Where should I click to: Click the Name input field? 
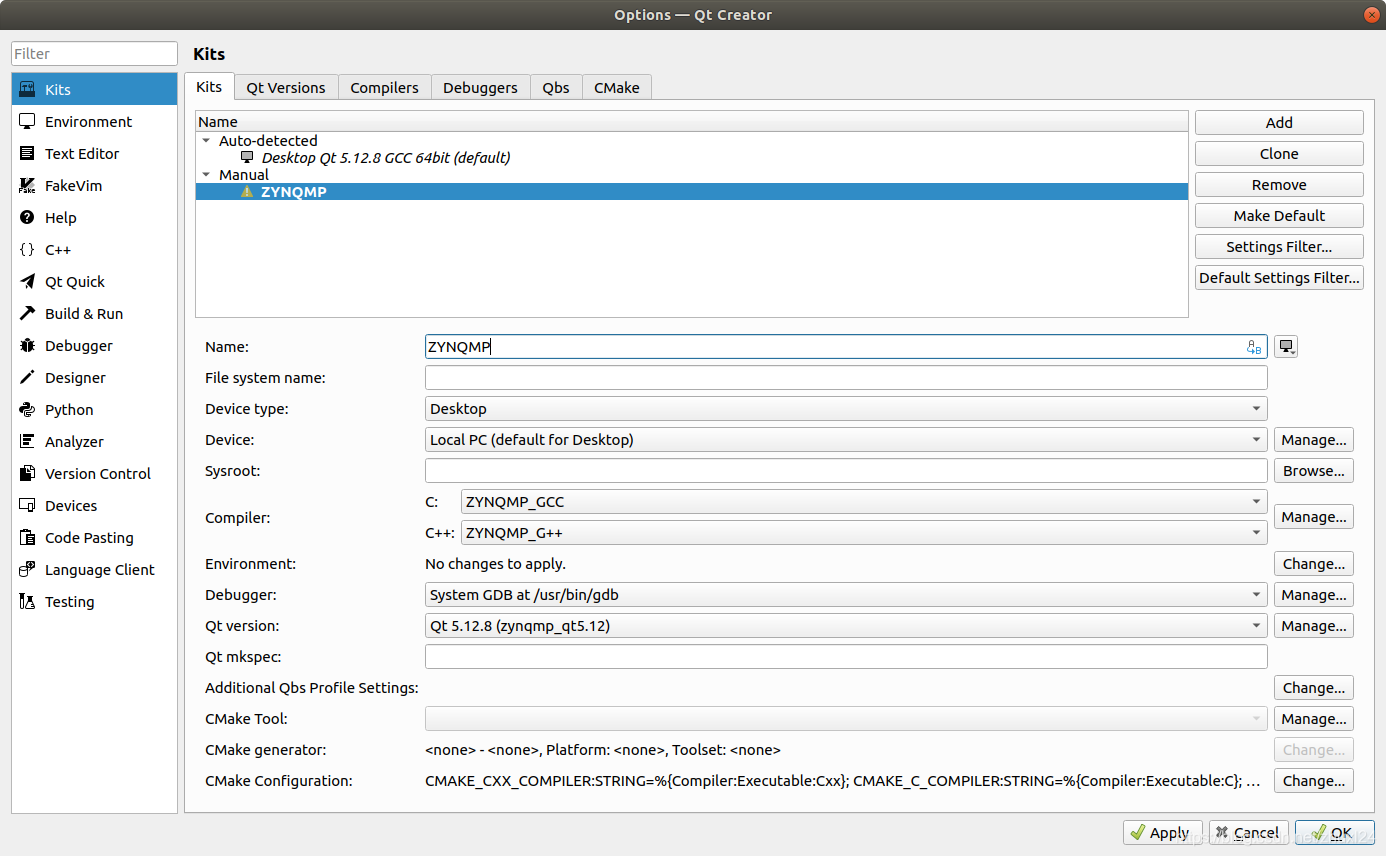pos(846,346)
